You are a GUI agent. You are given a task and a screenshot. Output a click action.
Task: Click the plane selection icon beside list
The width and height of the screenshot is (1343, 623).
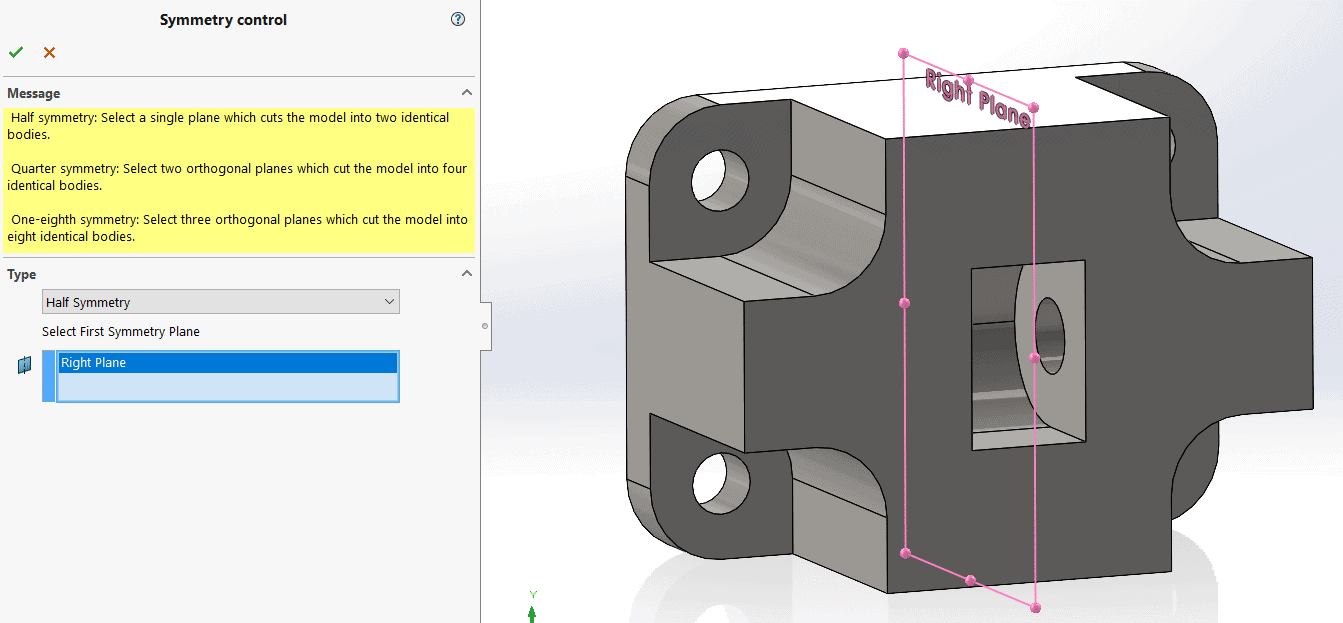click(25, 366)
